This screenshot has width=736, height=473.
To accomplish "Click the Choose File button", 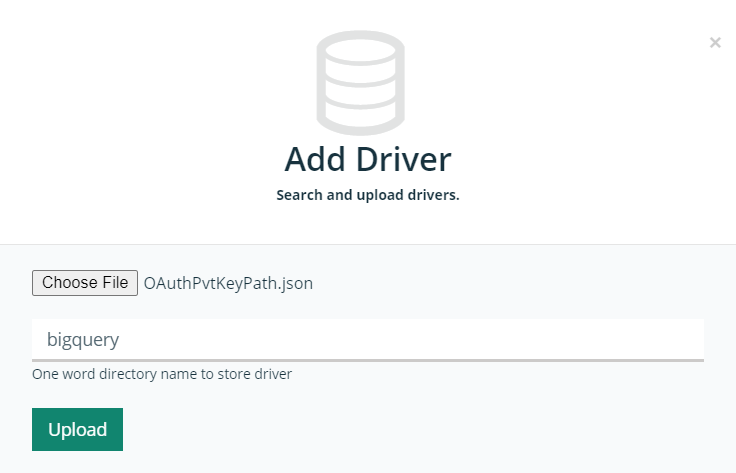I will [85, 283].
